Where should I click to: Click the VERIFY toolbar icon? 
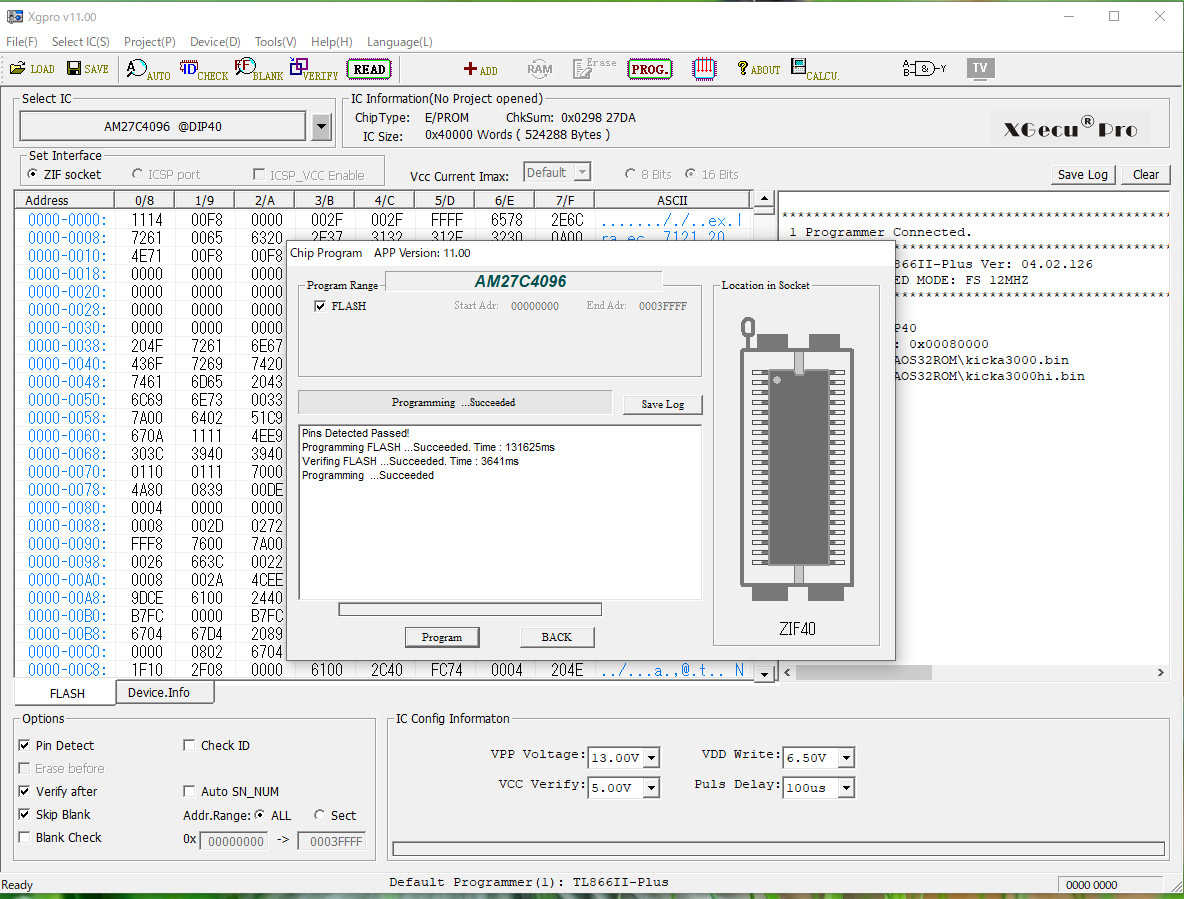pyautogui.click(x=313, y=69)
